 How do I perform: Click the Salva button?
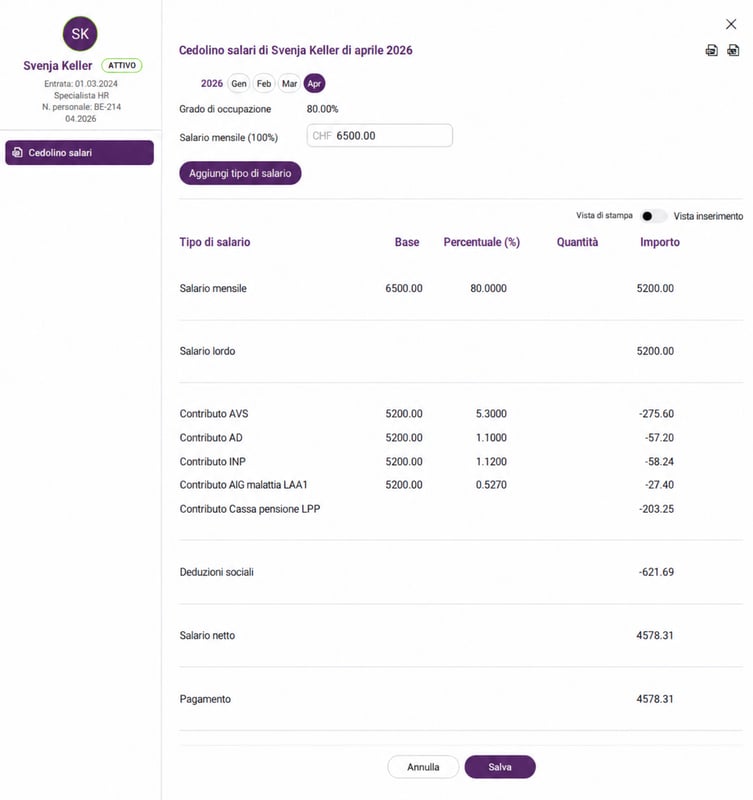click(x=500, y=767)
